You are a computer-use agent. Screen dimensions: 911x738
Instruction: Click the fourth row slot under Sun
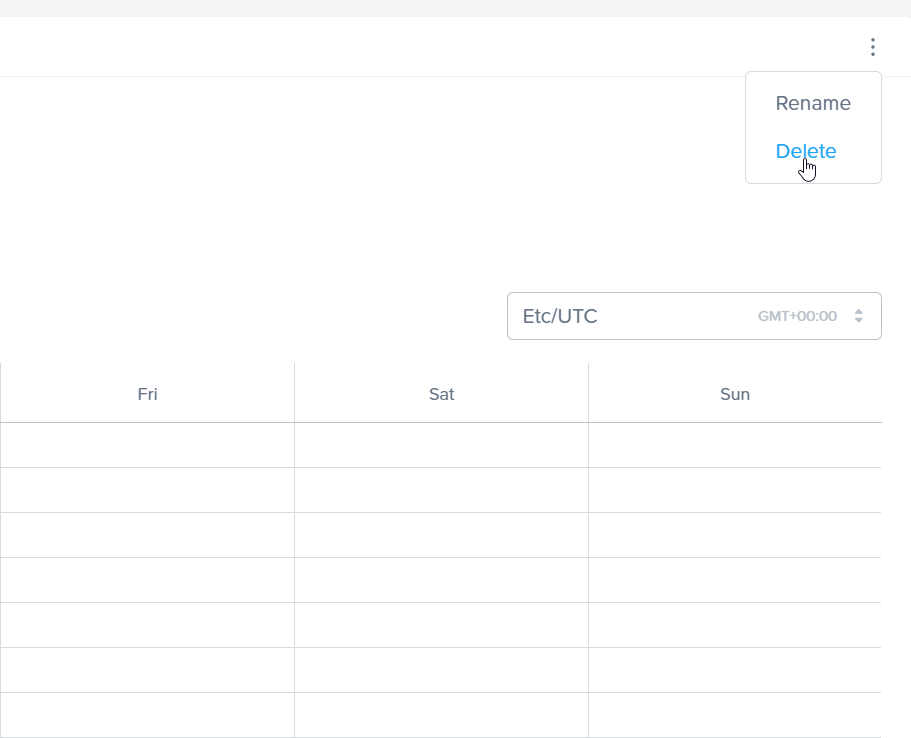pyautogui.click(x=735, y=580)
